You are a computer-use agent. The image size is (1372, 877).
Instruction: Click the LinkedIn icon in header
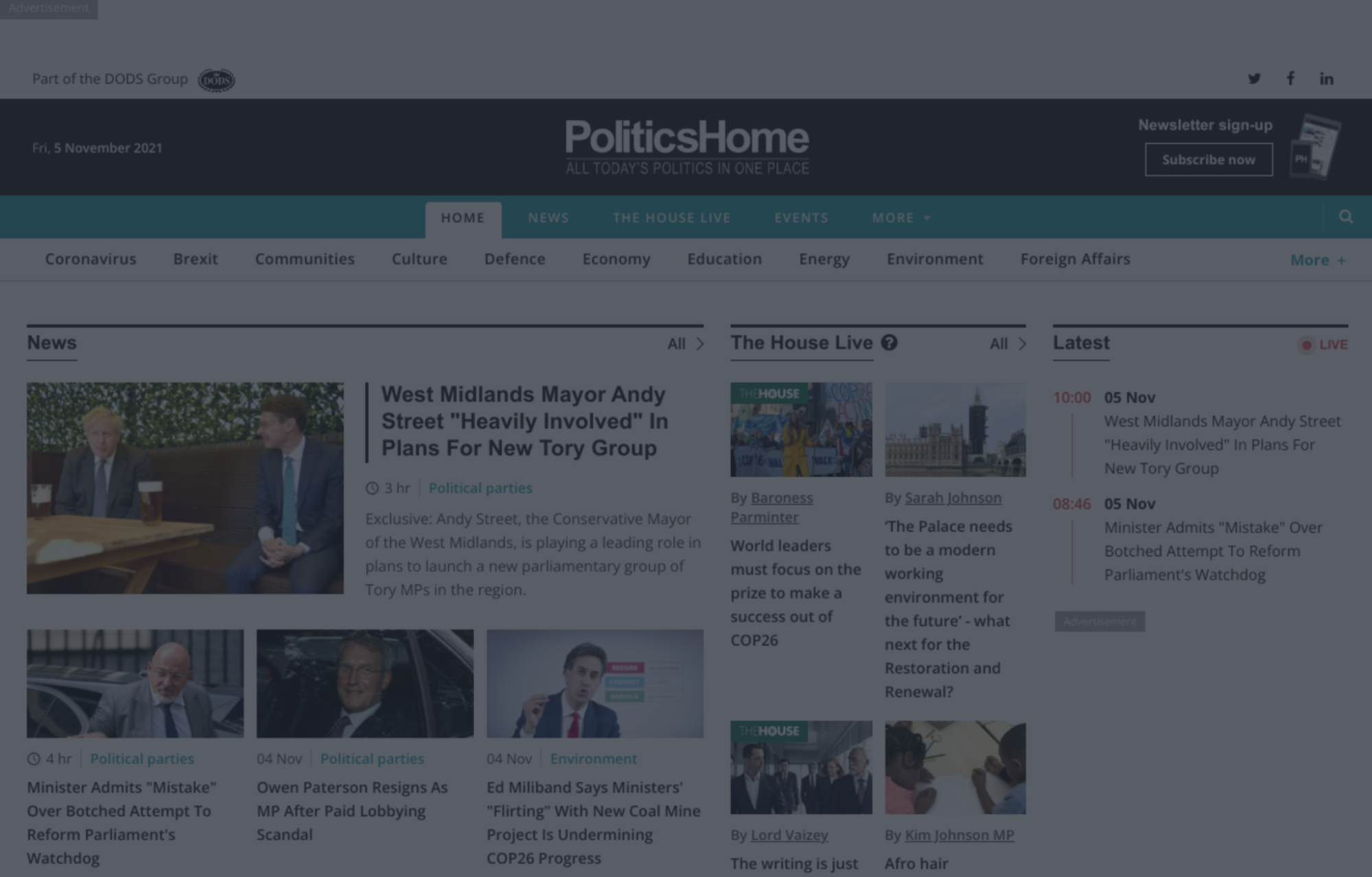point(1327,78)
